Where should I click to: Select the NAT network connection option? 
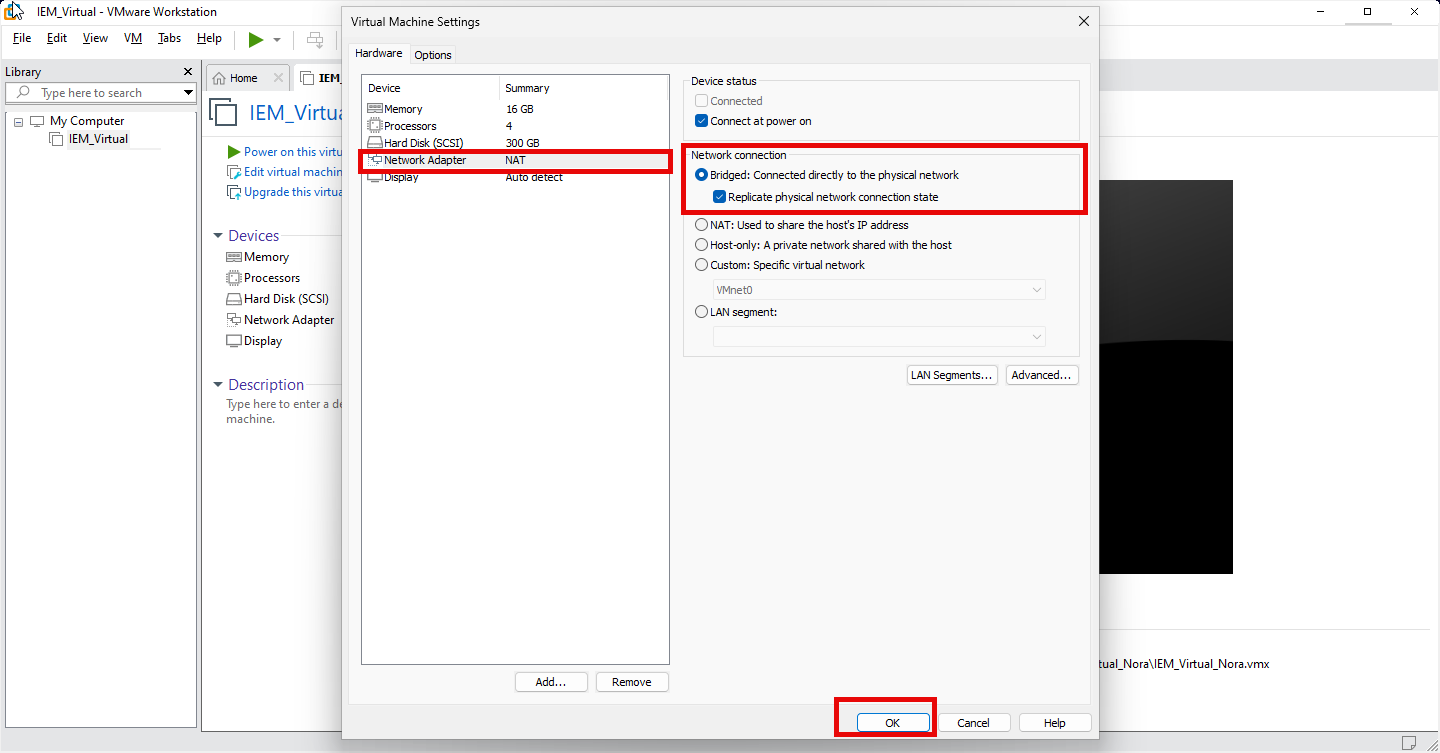pyautogui.click(x=701, y=224)
